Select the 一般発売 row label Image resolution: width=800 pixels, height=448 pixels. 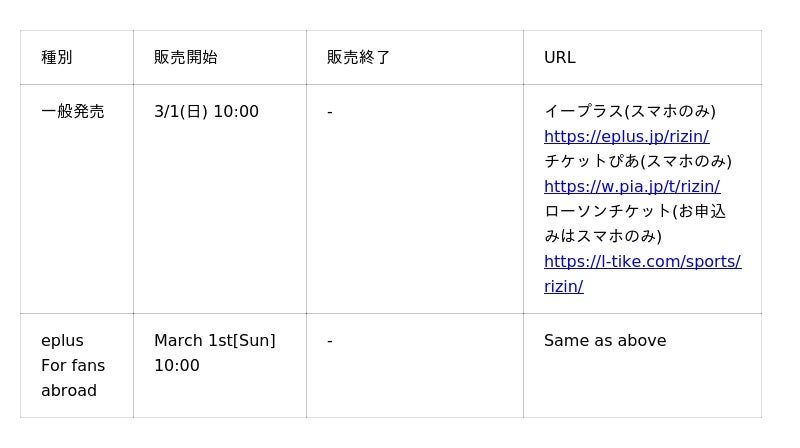(x=73, y=111)
